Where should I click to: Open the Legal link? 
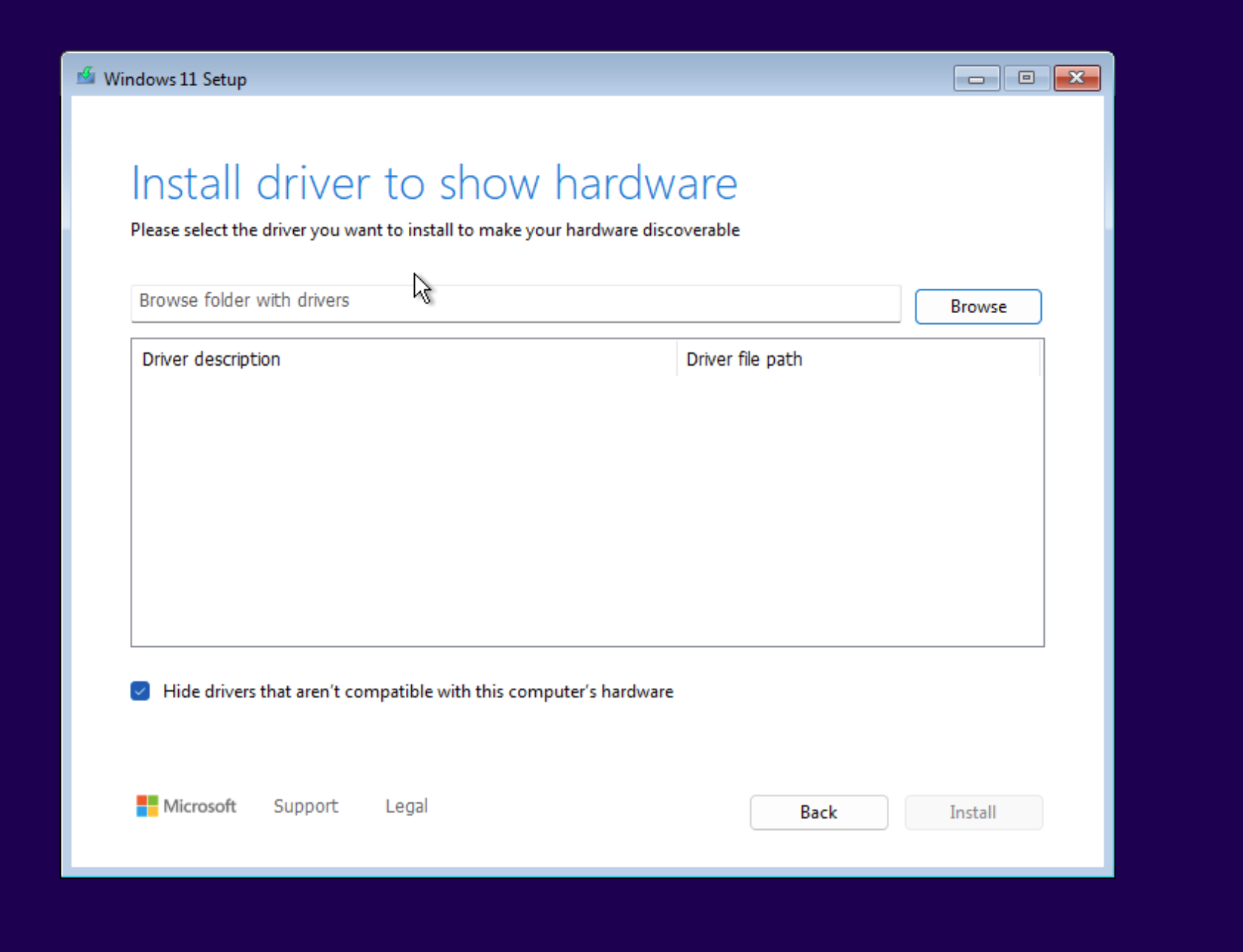pyautogui.click(x=407, y=806)
